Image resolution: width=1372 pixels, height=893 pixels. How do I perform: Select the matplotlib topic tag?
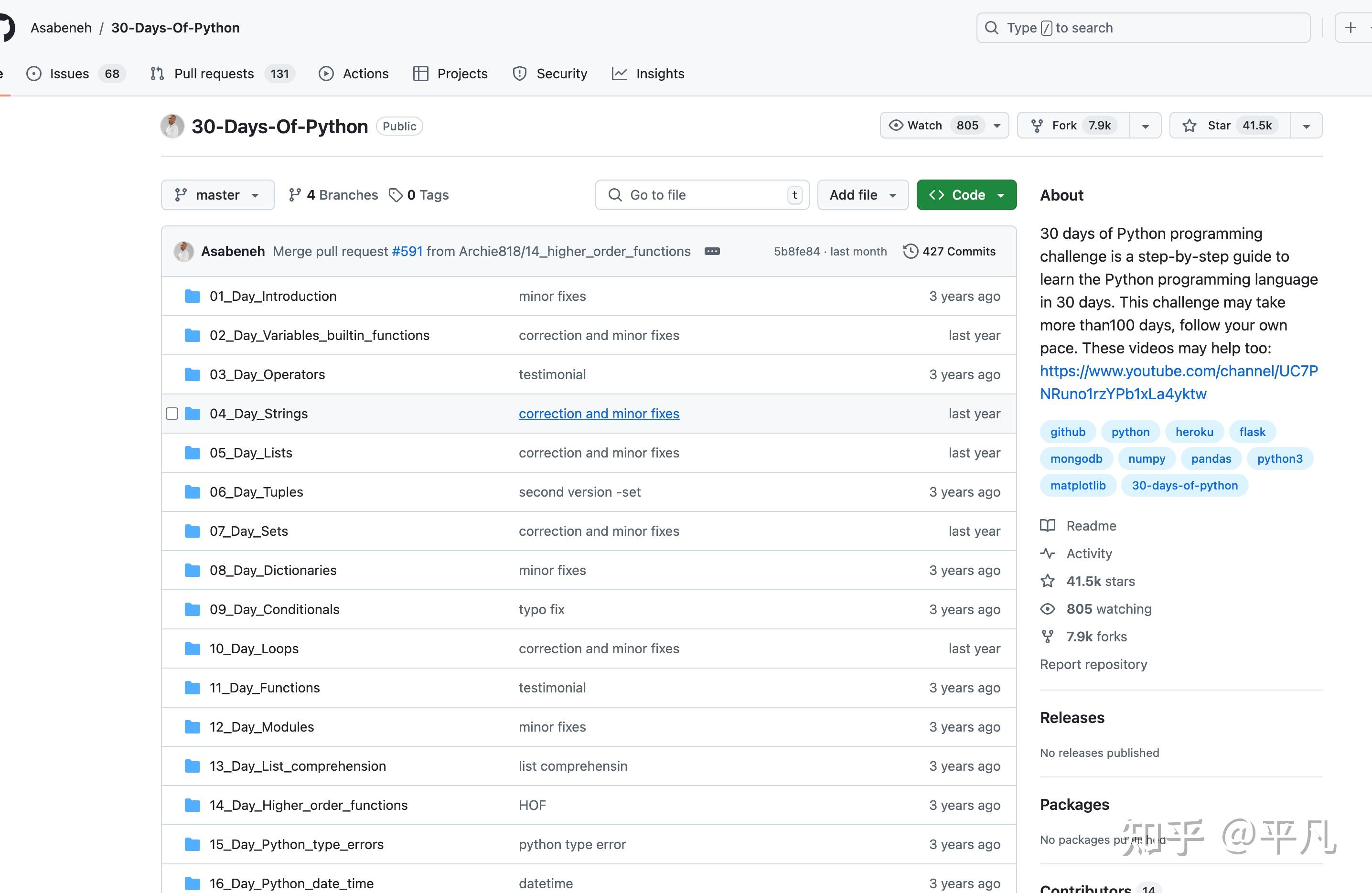click(1078, 485)
